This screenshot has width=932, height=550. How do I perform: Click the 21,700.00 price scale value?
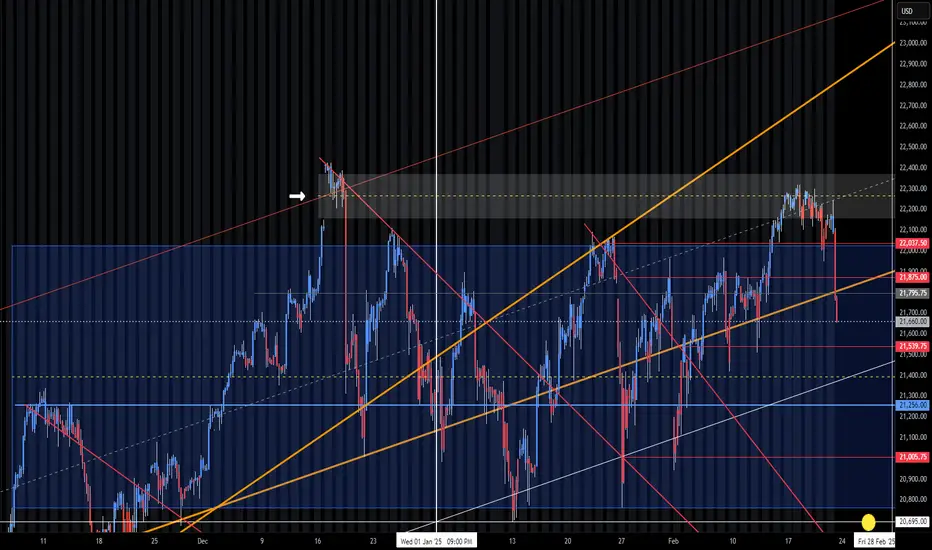[913, 312]
